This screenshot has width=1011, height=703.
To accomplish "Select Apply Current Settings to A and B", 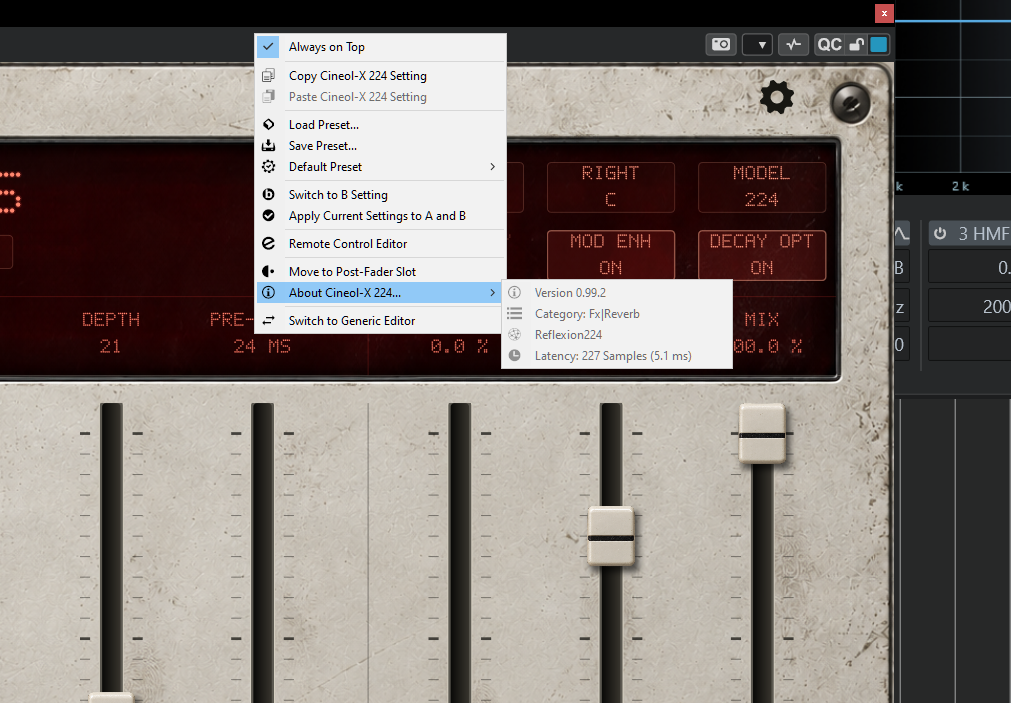I will point(380,216).
